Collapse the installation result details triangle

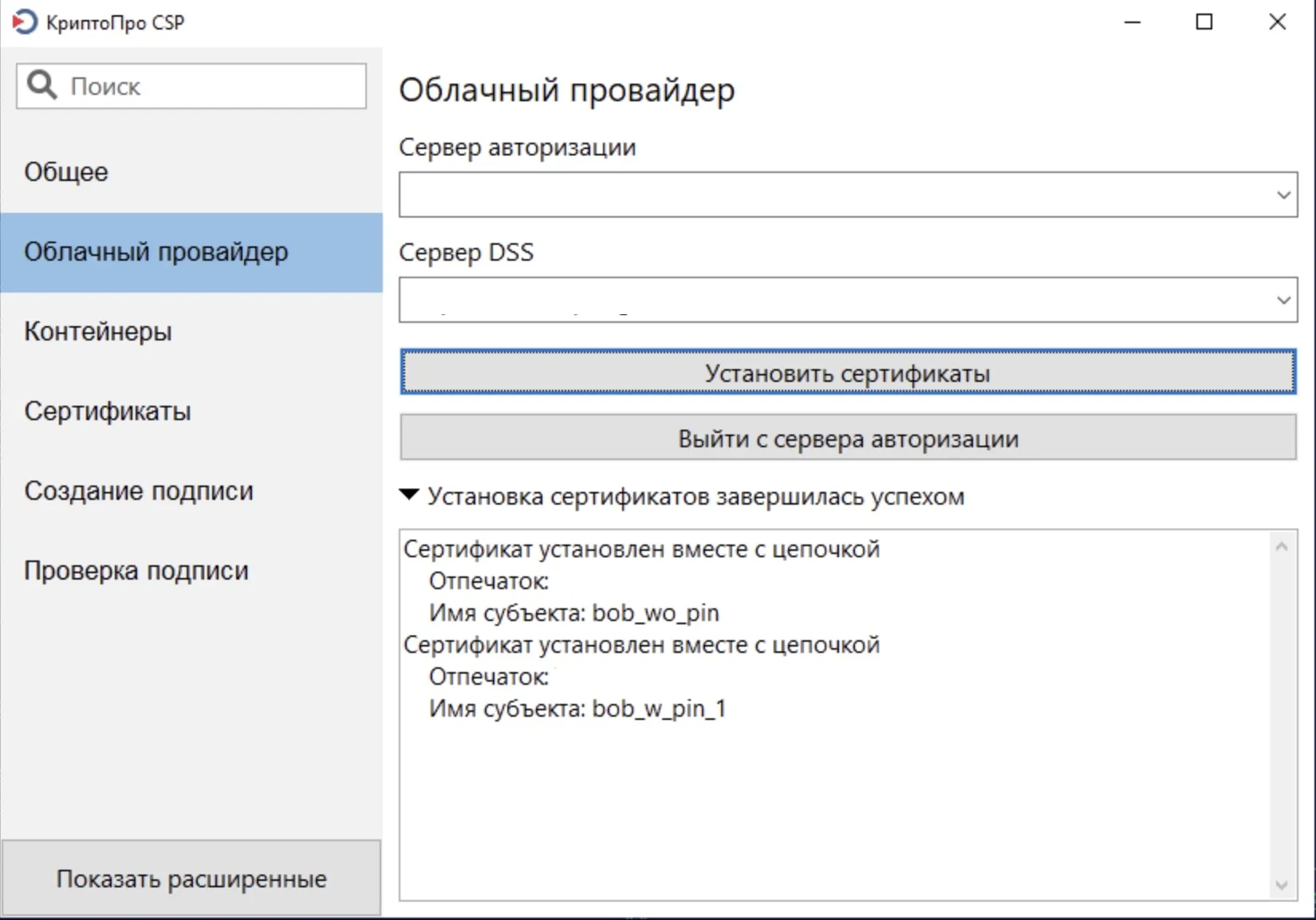pyautogui.click(x=409, y=495)
